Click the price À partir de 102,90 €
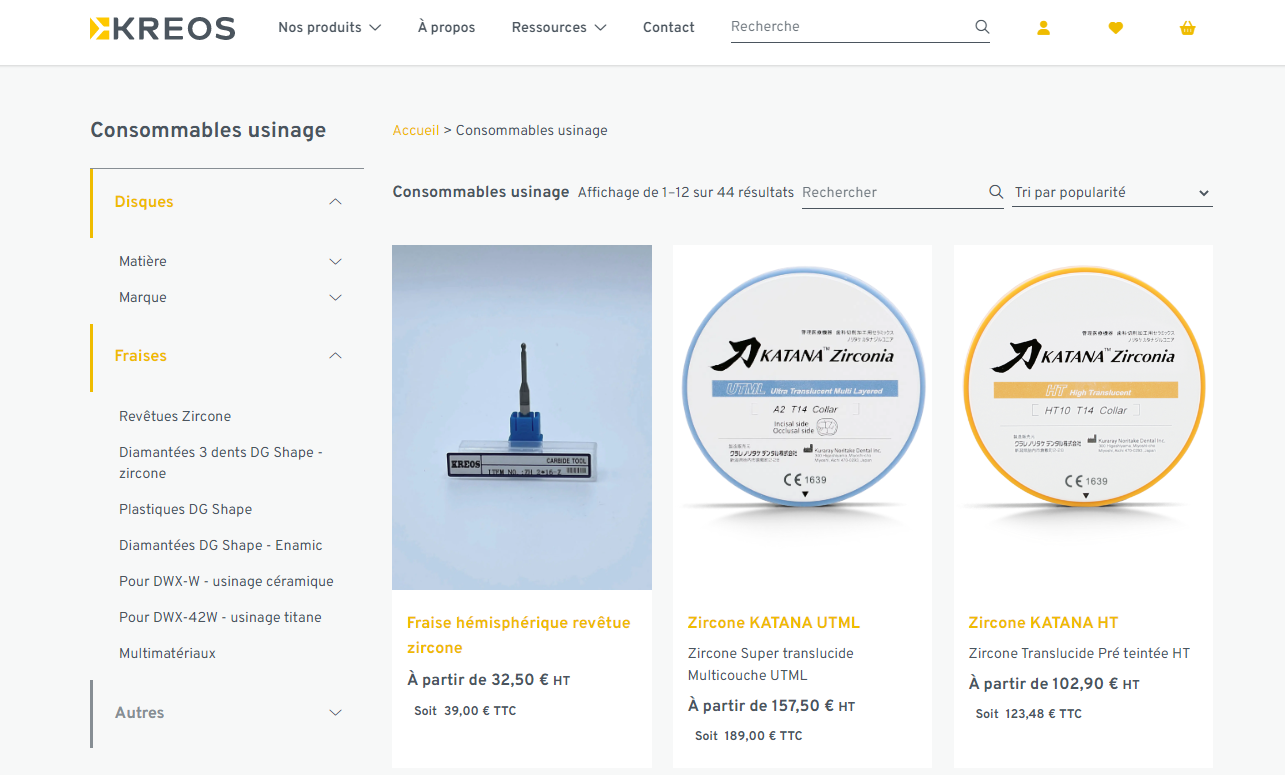 click(1054, 684)
